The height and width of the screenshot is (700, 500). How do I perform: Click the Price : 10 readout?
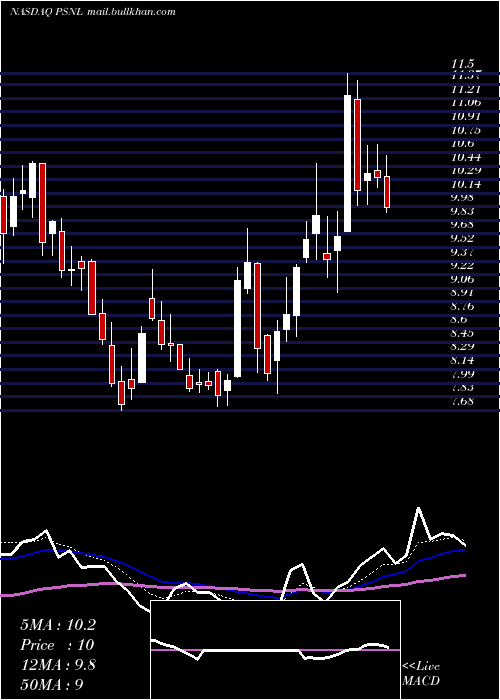click(57, 645)
